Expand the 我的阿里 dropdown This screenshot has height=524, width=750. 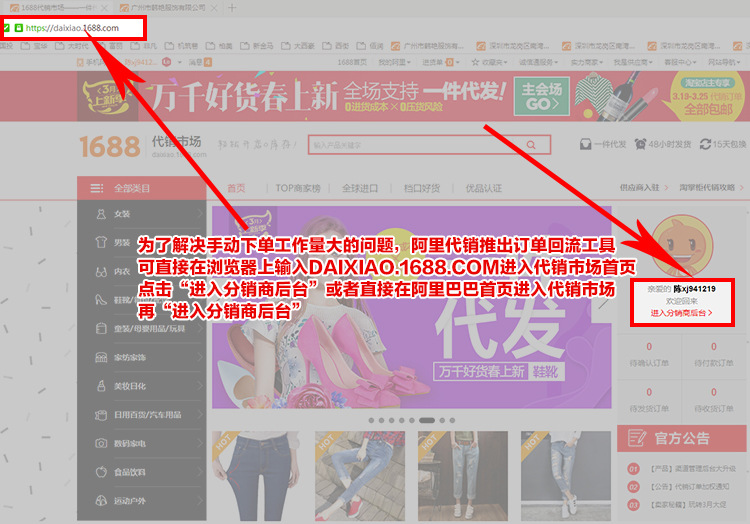395,62
